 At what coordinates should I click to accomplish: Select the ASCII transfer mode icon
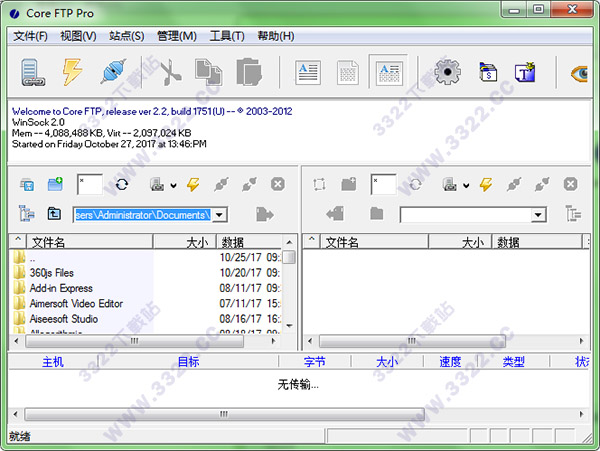[x=308, y=73]
